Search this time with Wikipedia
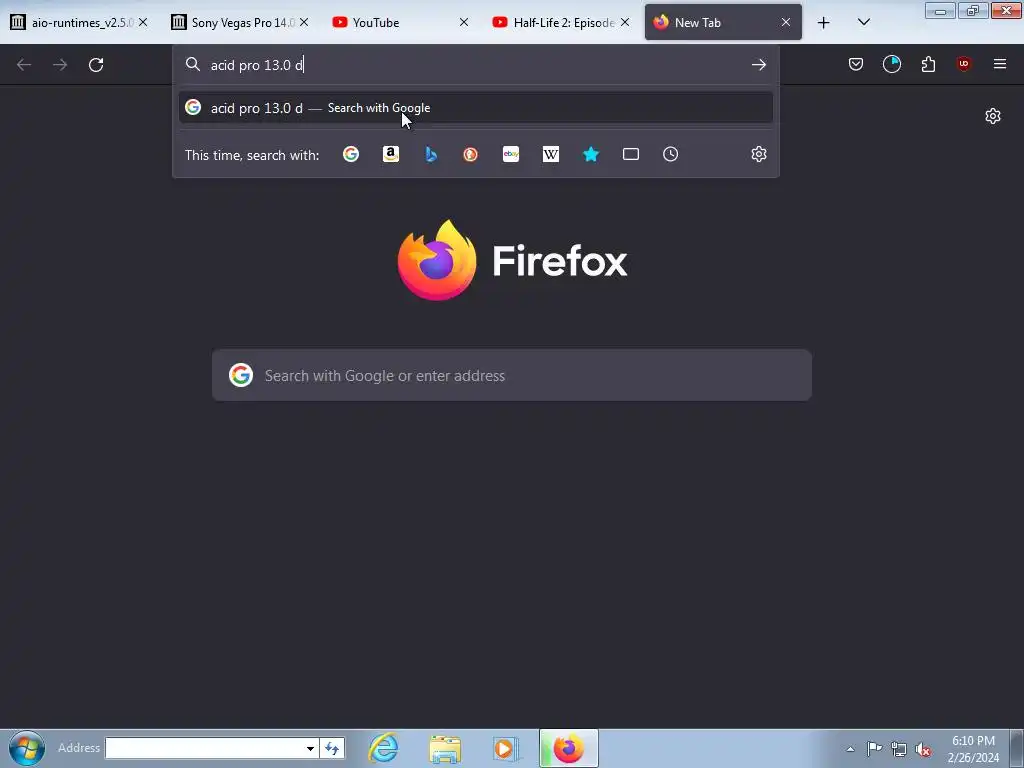The image size is (1024, 768). 551,154
